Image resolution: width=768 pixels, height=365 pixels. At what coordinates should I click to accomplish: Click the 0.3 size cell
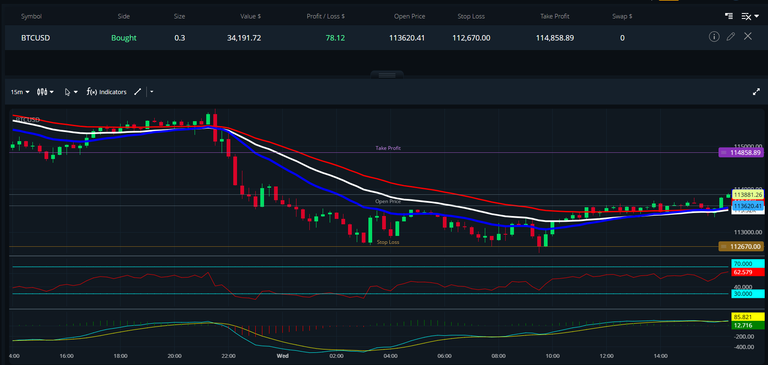[179, 38]
